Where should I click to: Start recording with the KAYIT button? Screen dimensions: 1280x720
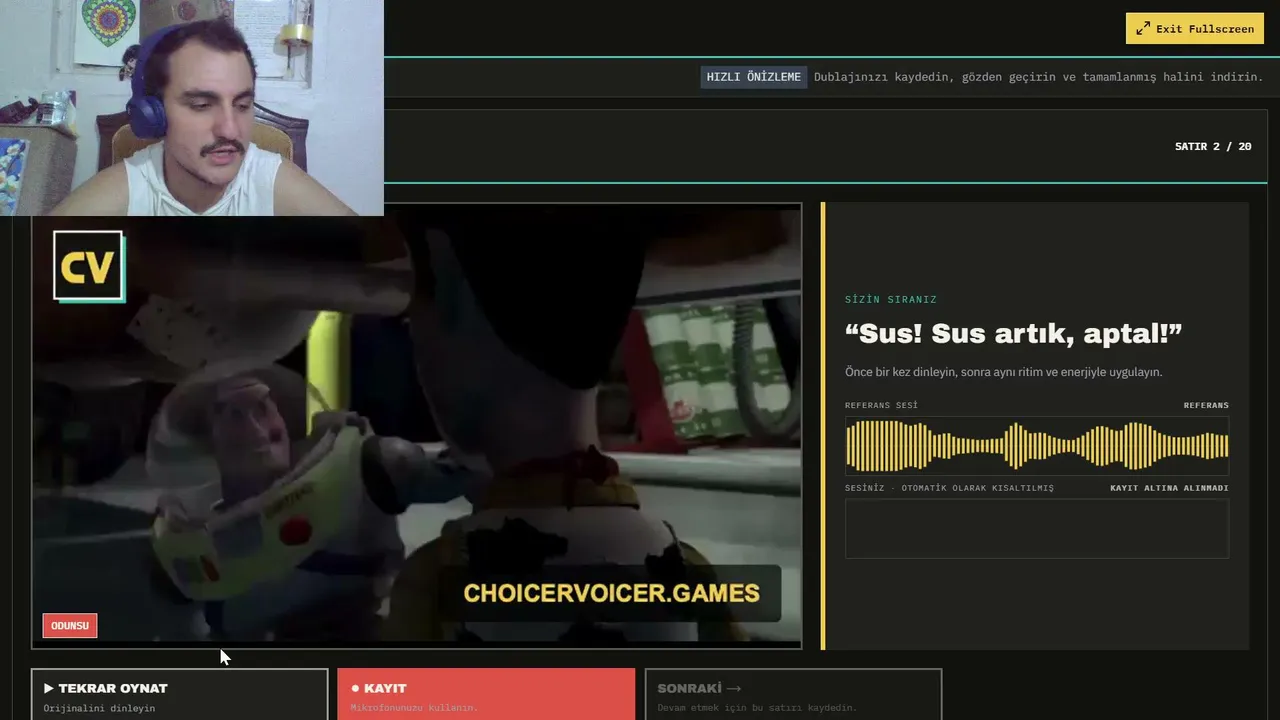point(486,694)
